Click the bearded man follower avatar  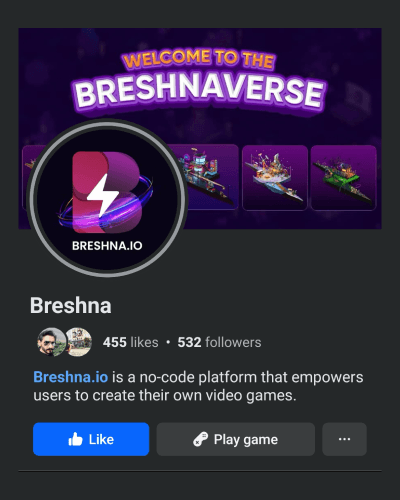coord(51,342)
